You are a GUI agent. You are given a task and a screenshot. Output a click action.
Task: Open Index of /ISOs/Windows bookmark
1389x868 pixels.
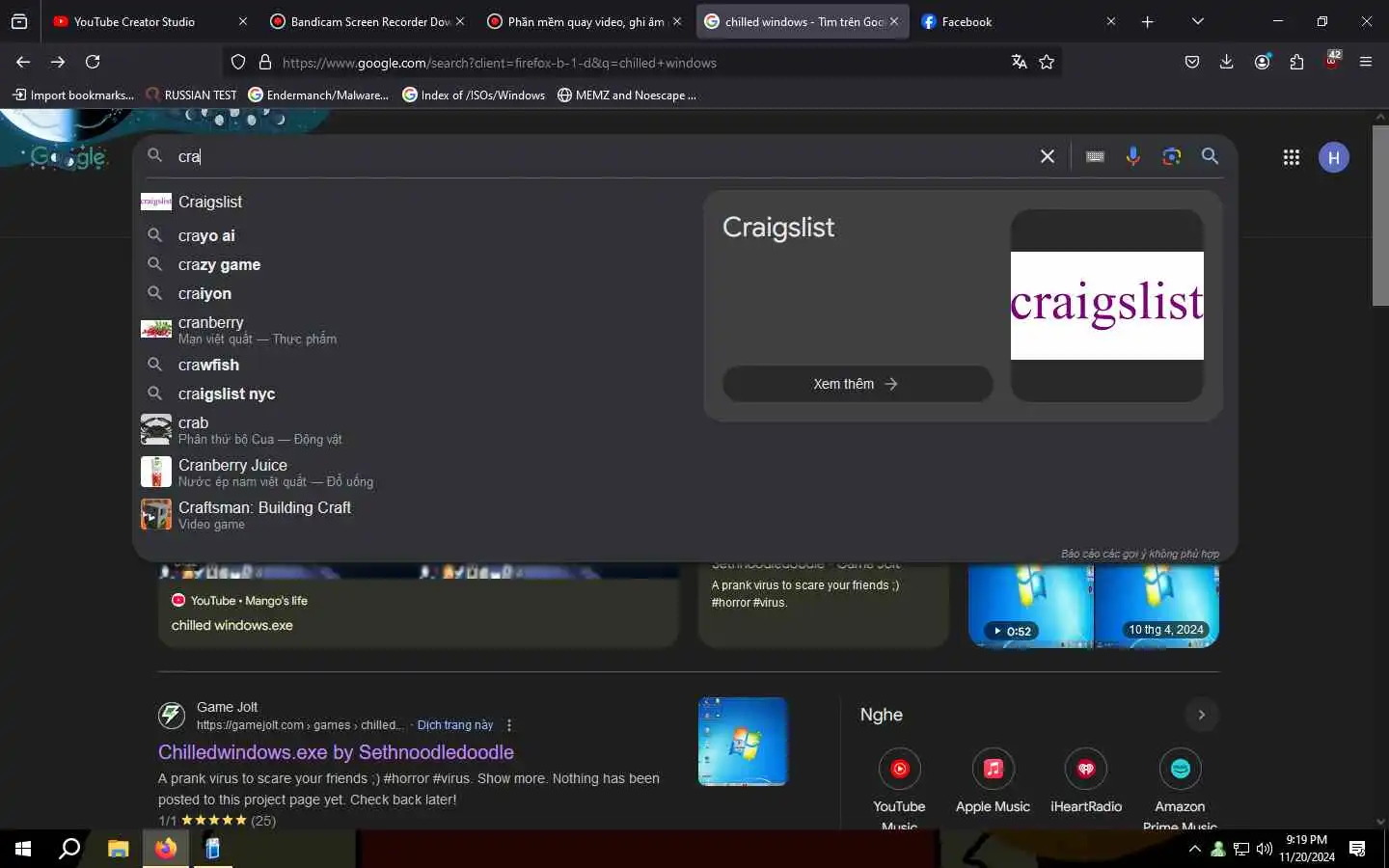coord(474,95)
